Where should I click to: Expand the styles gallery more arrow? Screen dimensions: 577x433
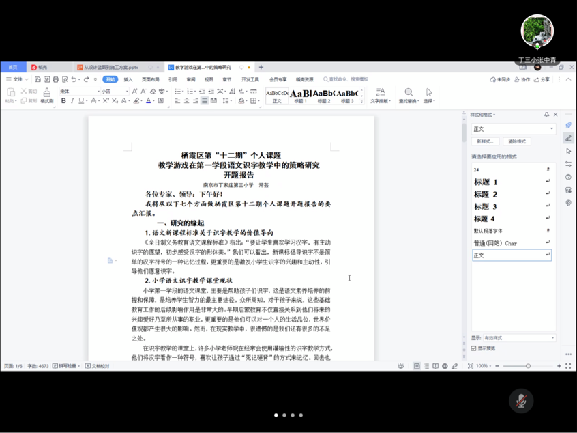361,101
